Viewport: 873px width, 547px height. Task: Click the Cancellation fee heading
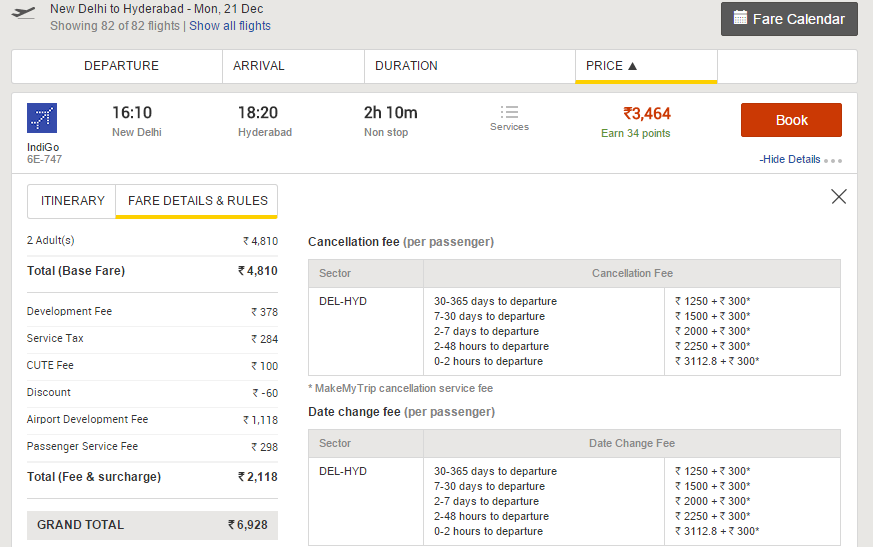click(x=401, y=242)
